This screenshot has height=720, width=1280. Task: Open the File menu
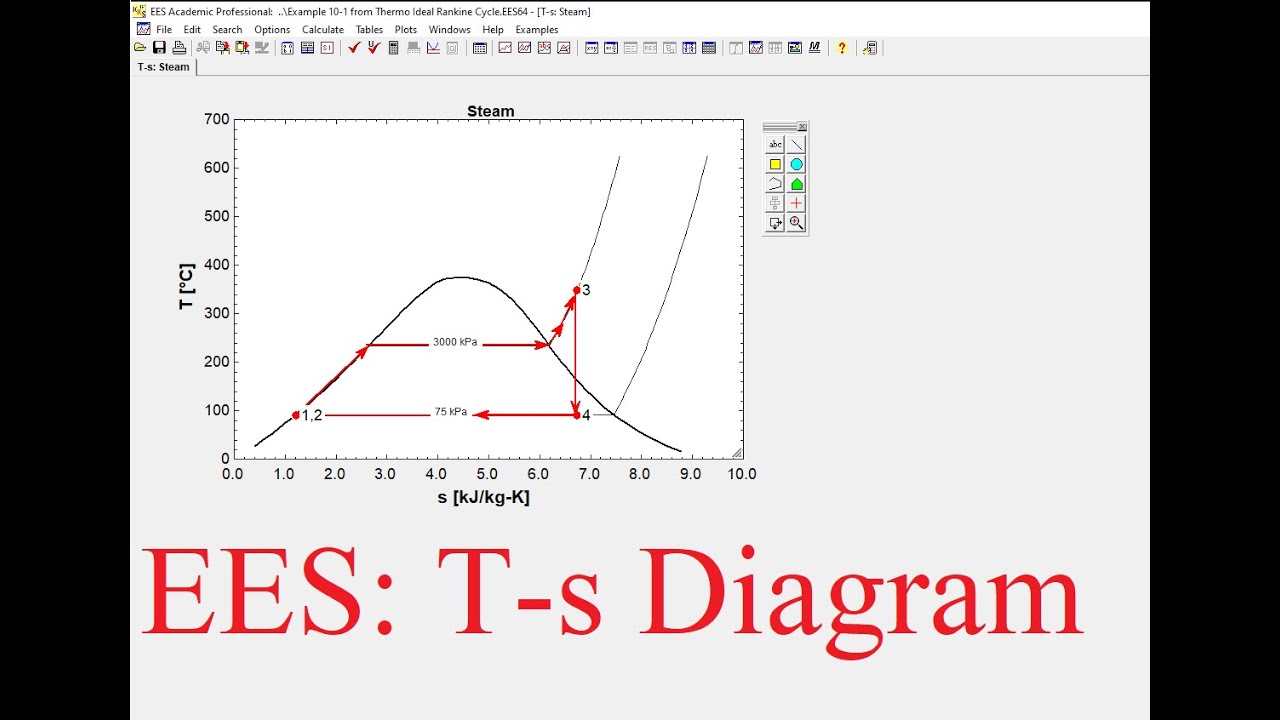tap(164, 30)
